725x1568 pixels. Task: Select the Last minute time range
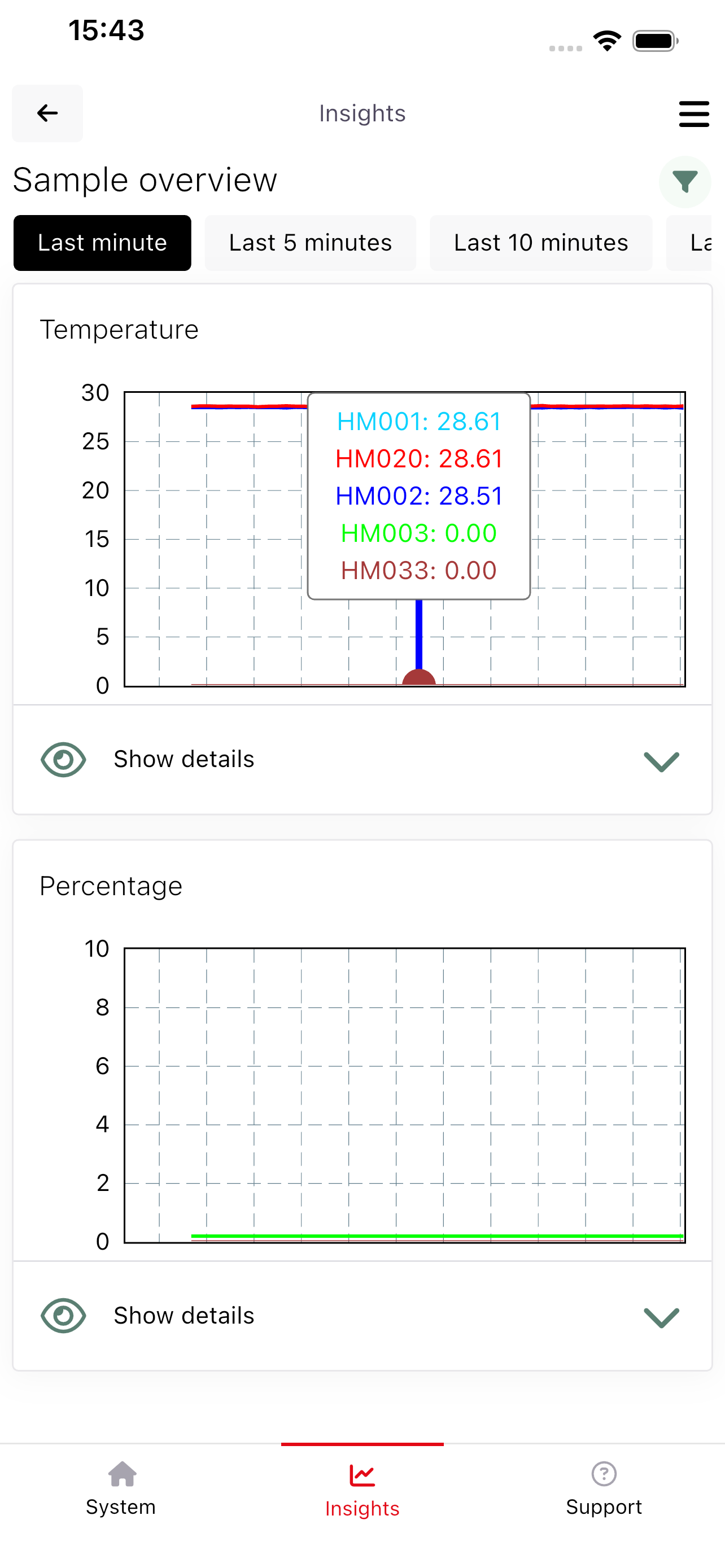pos(102,243)
